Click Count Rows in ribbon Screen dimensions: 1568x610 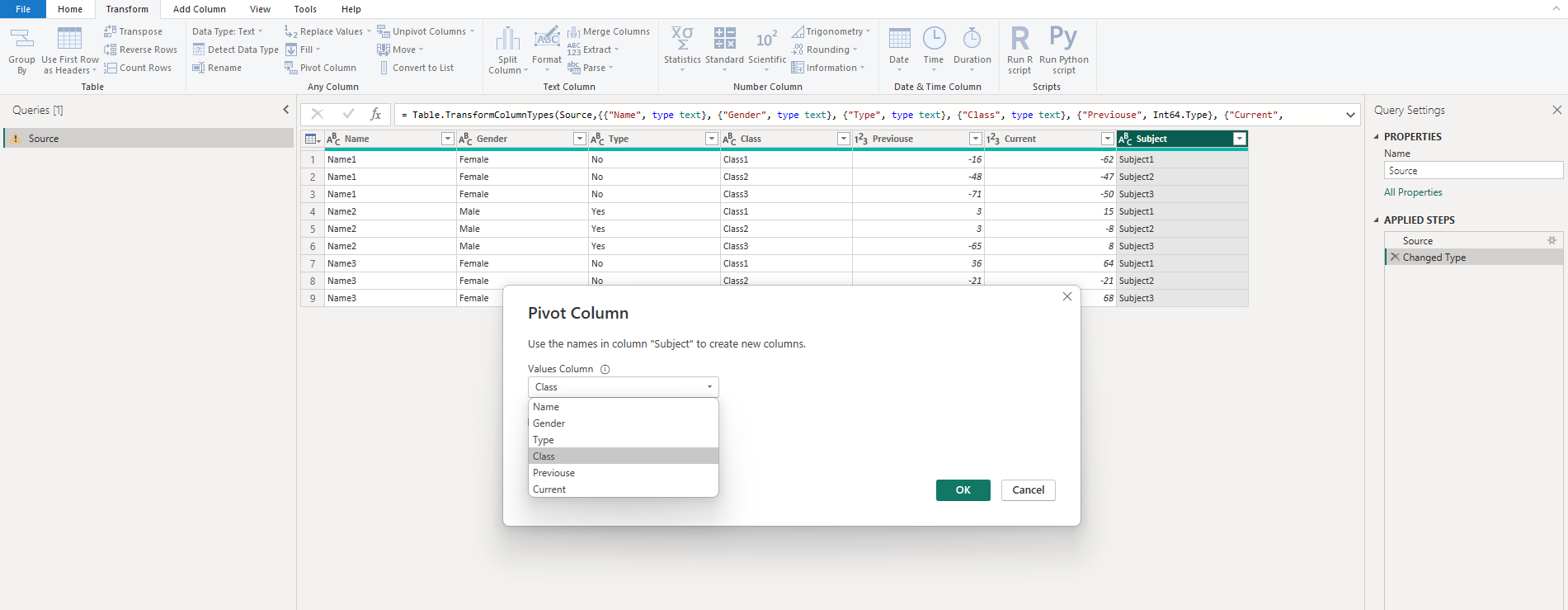[138, 68]
